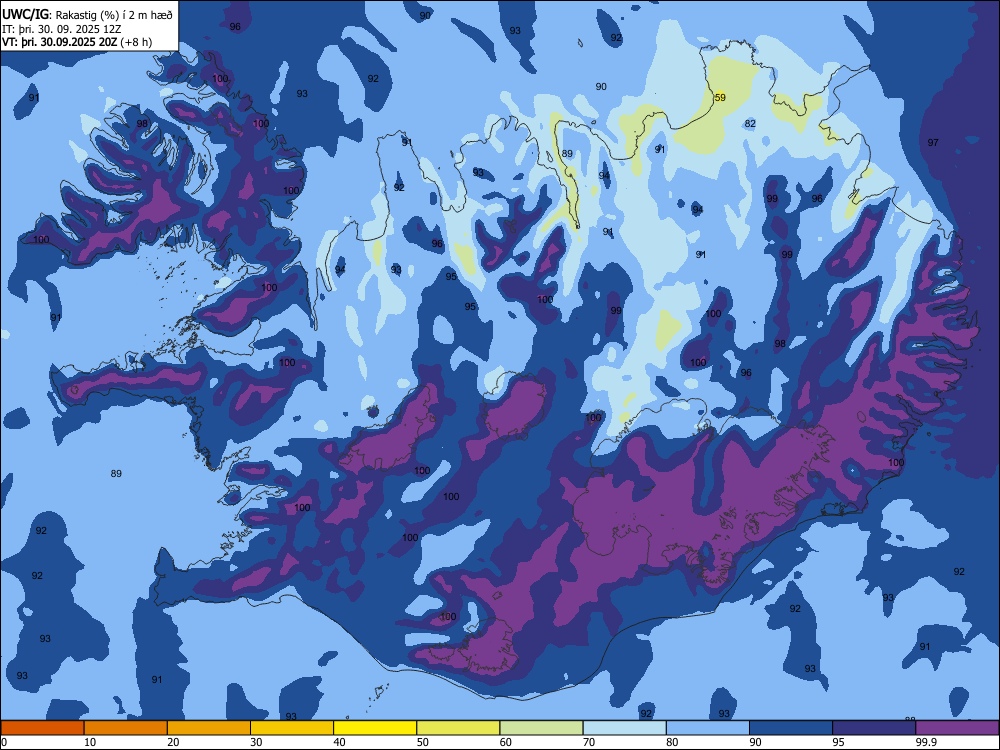The image size is (1000, 750).
Task: Pick the golden 30–40 legend swatch
Action: [292, 728]
